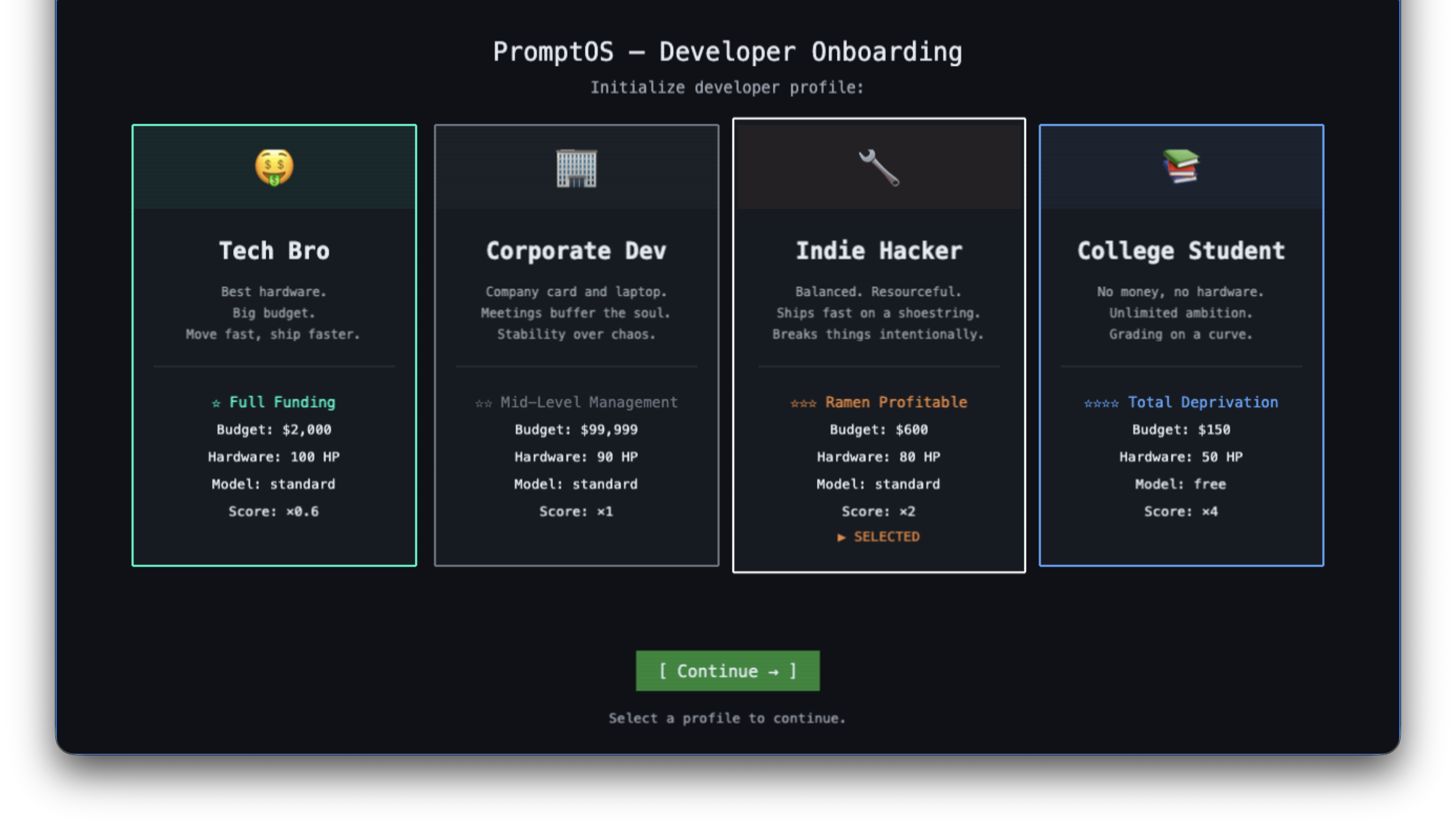
Task: Click Budget: $99,999 in Corporate Dev card
Action: click(x=576, y=429)
